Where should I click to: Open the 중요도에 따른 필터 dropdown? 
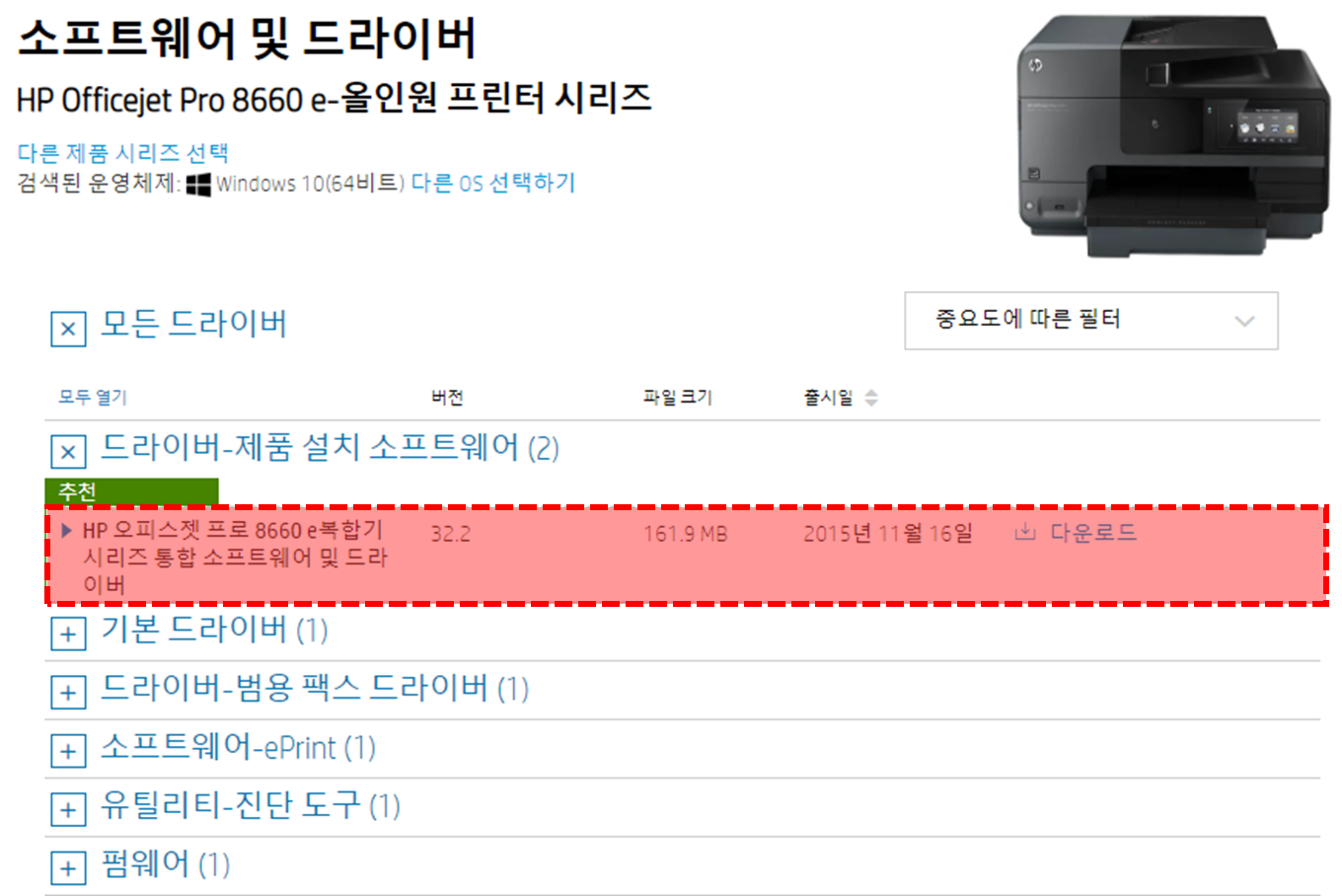[1091, 321]
